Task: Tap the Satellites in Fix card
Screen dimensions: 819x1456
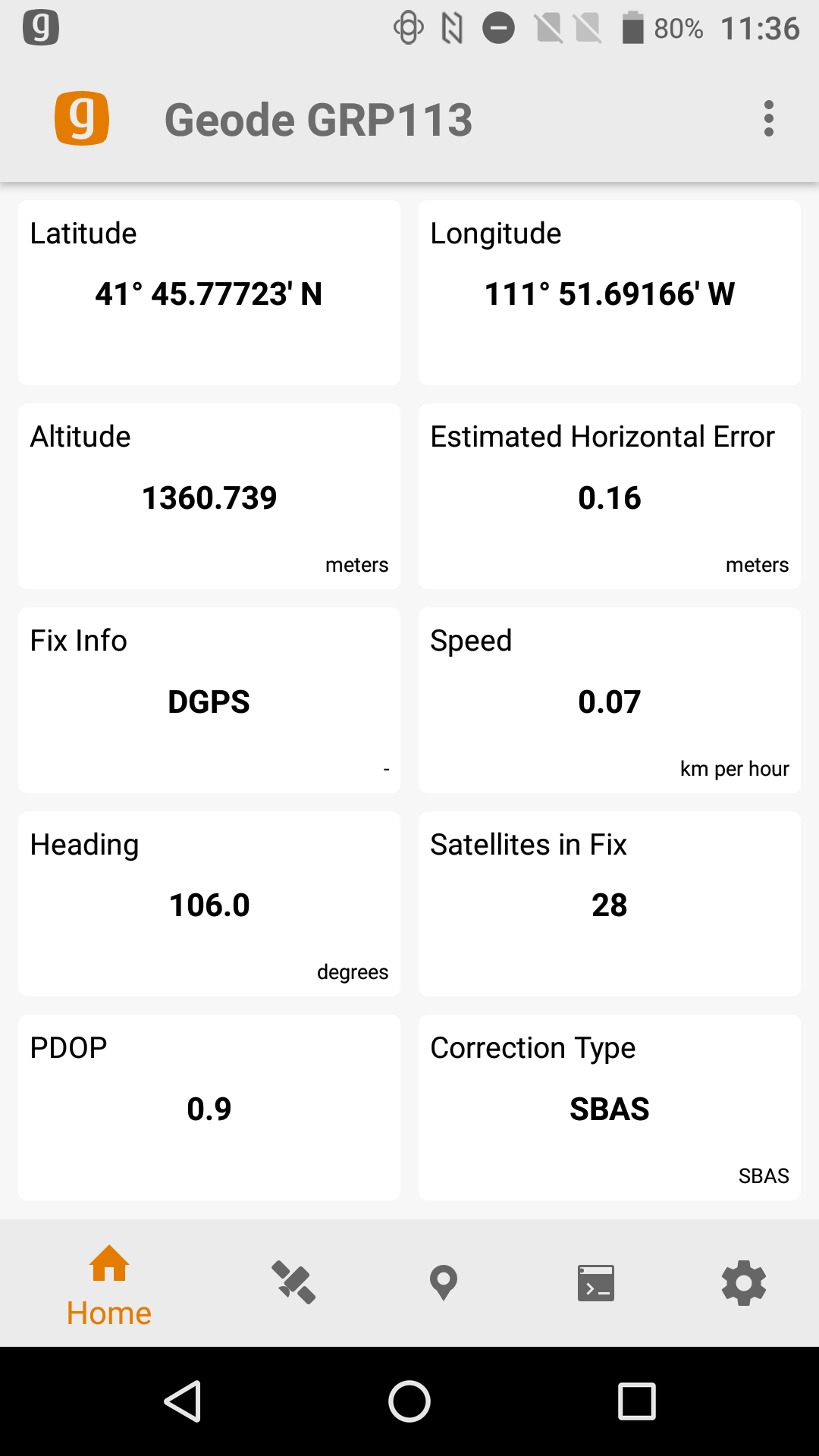Action: [x=610, y=904]
